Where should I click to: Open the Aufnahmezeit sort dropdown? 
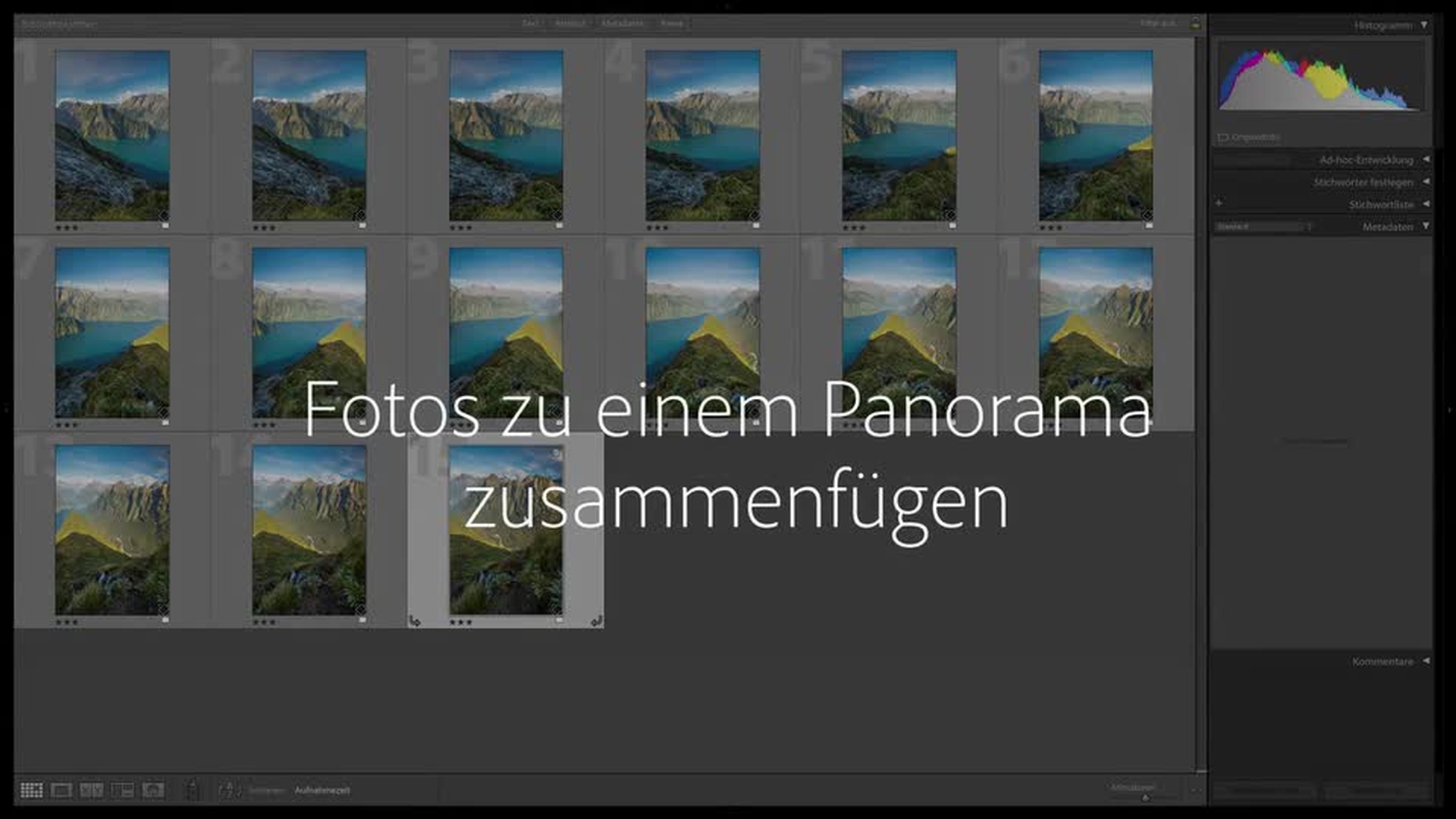(x=322, y=790)
